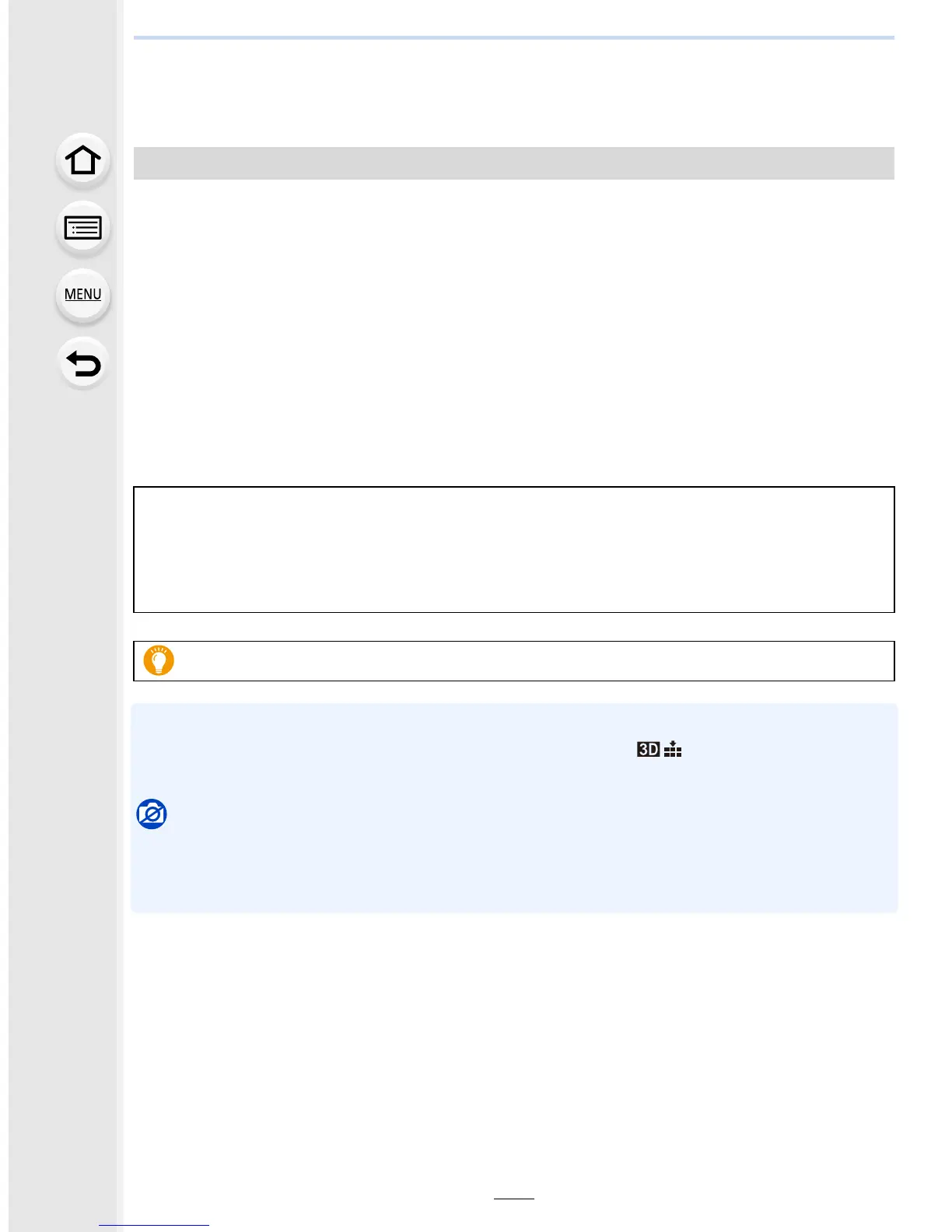Viewport: 952px width, 1232px height.
Task: Return to previous page with back arrow
Action: click(x=82, y=363)
